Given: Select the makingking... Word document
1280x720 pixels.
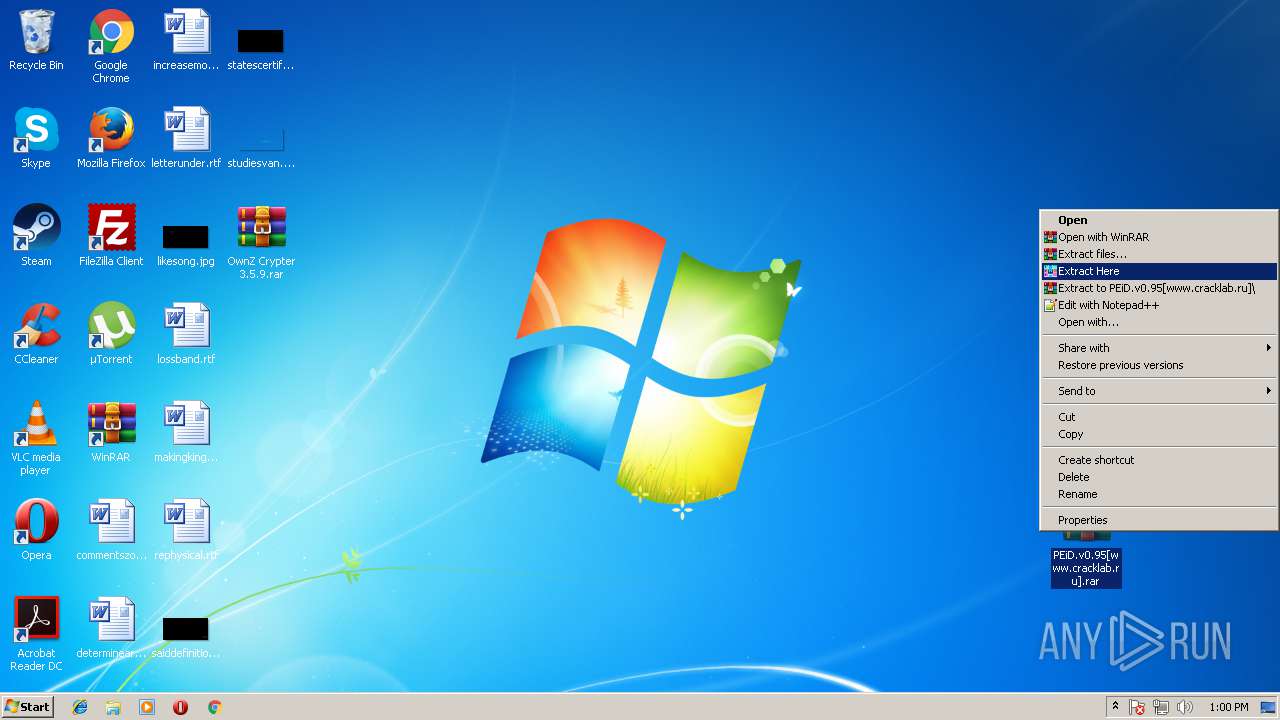Looking at the screenshot, I should tap(186, 432).
